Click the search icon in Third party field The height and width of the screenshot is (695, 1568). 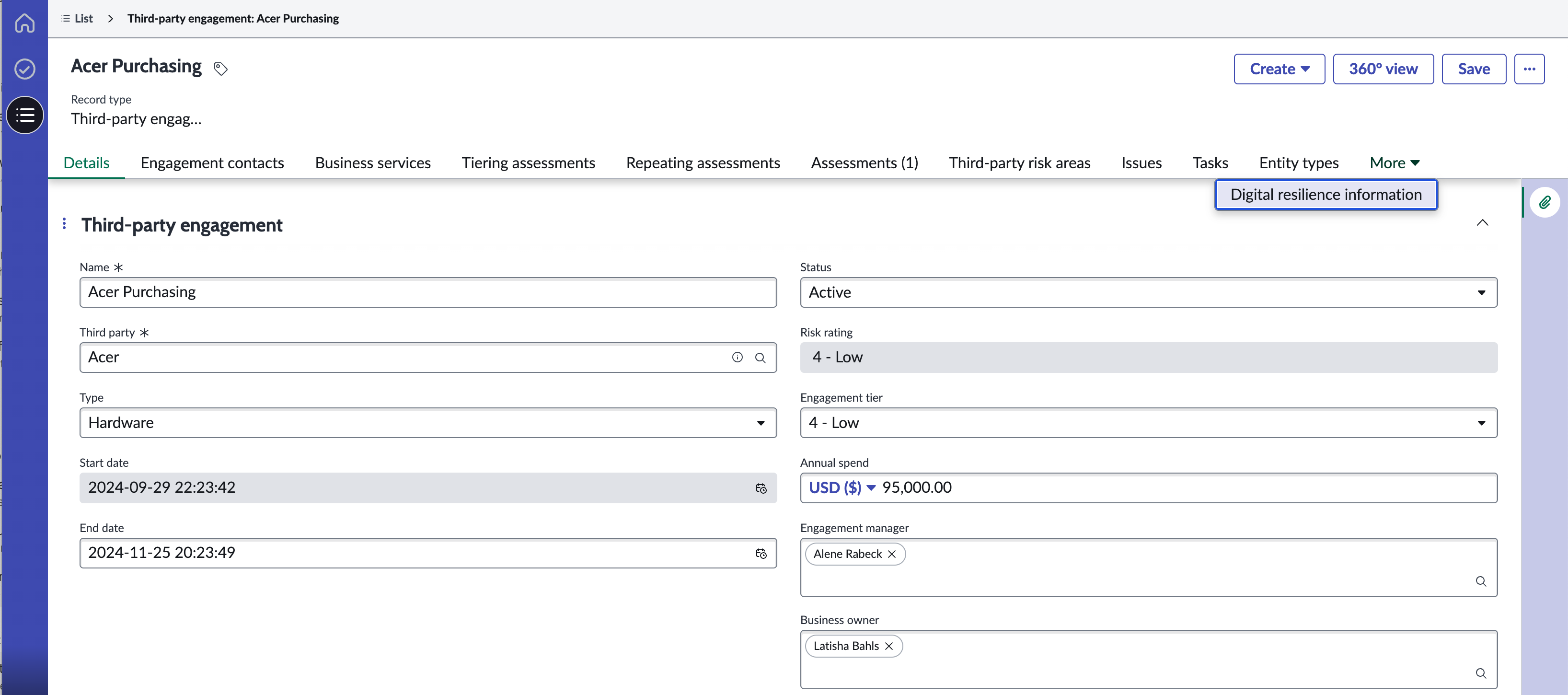[760, 358]
